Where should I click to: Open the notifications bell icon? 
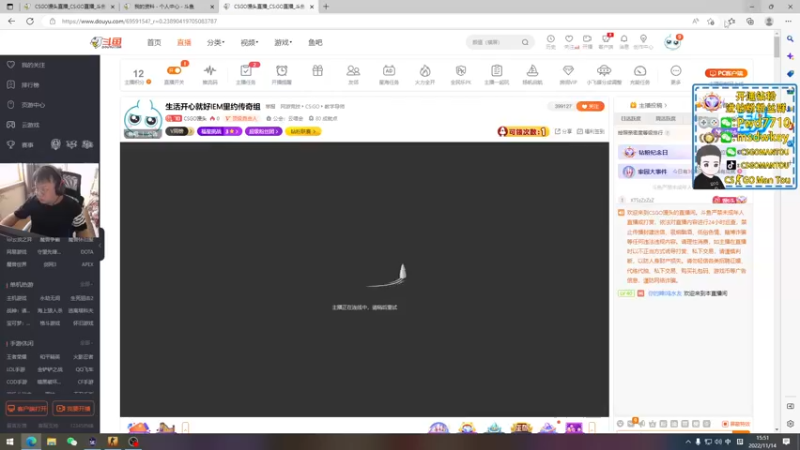624,41
